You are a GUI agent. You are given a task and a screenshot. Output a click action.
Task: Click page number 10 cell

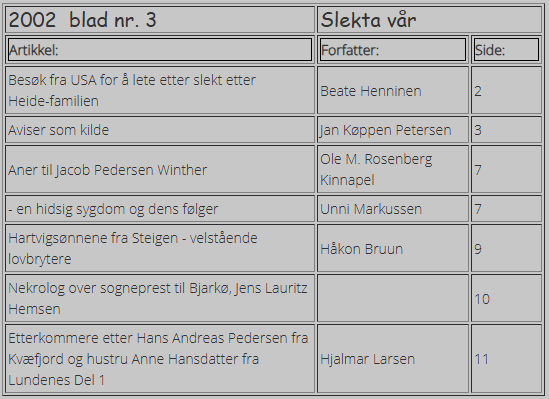[506, 298]
